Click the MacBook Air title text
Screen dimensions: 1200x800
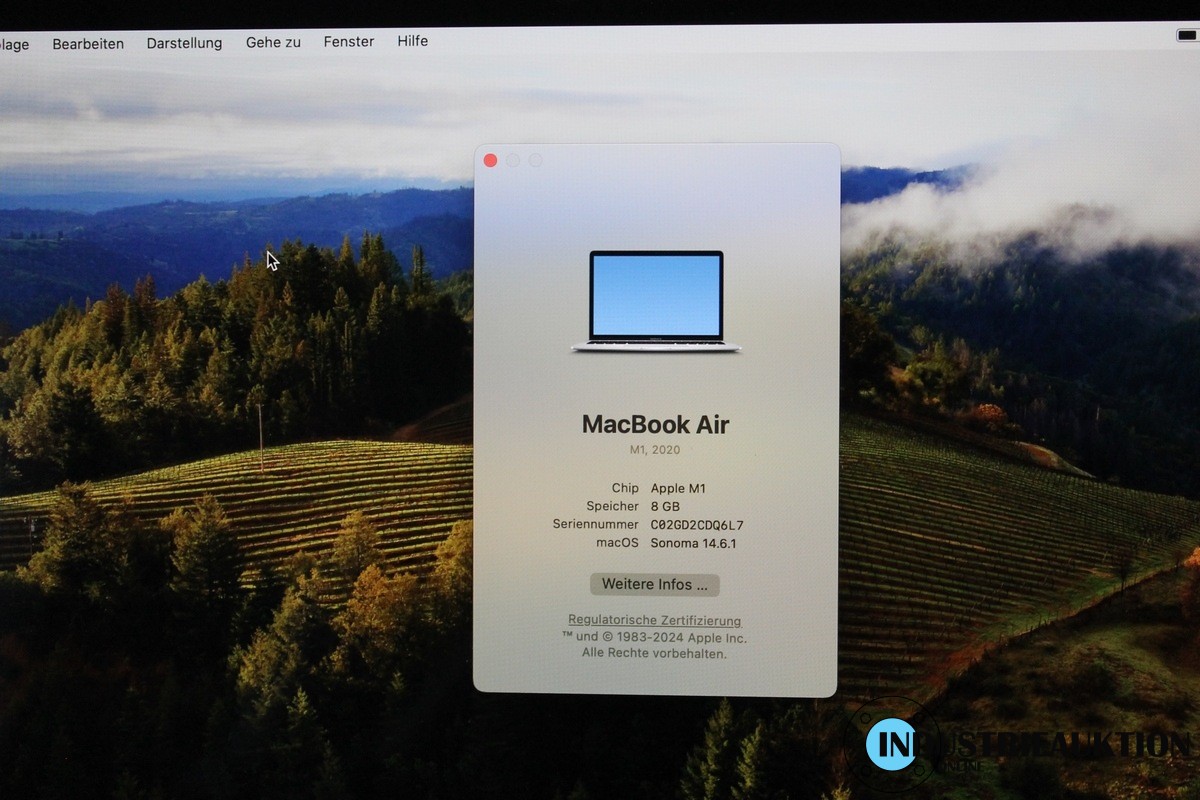click(x=656, y=424)
